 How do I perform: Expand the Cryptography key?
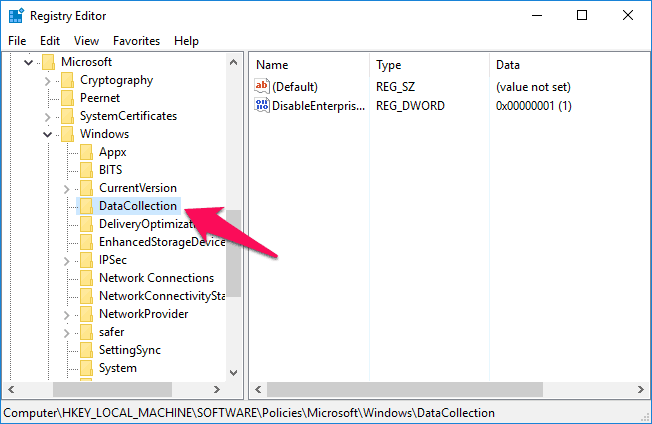tap(47, 81)
